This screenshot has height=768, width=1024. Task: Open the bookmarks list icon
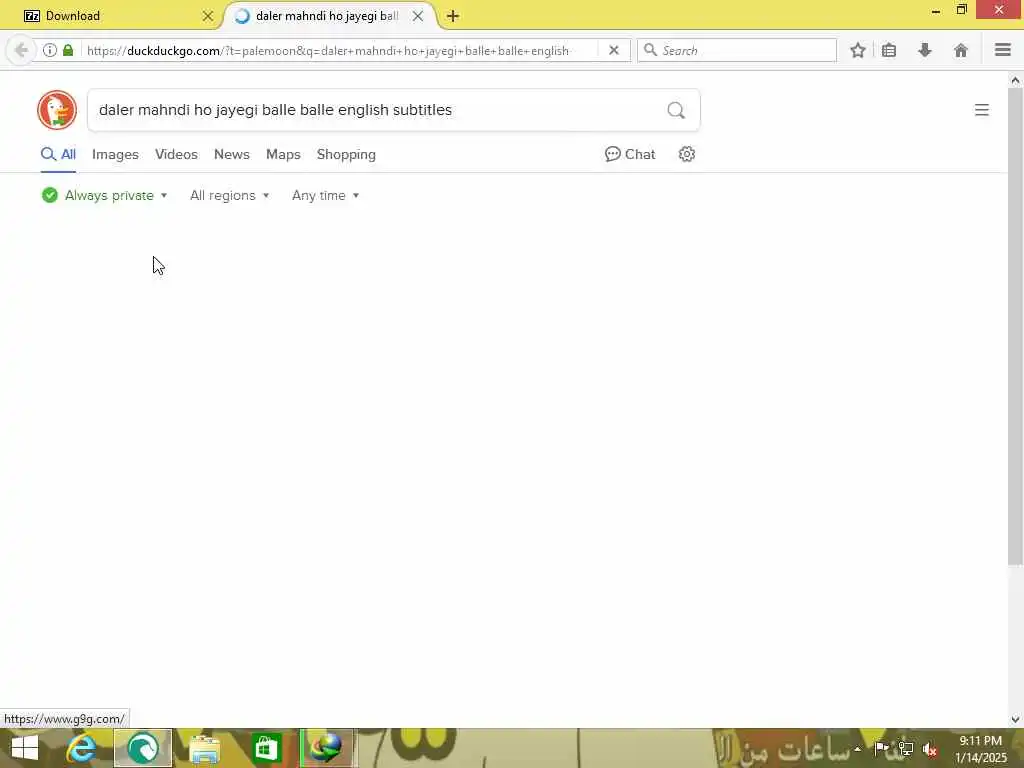coord(889,50)
